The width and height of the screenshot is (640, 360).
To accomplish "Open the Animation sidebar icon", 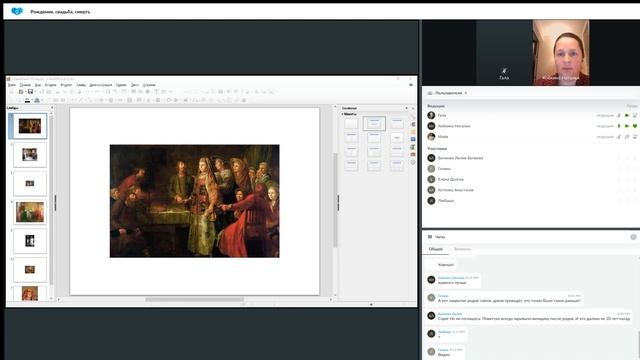I will click(413, 132).
